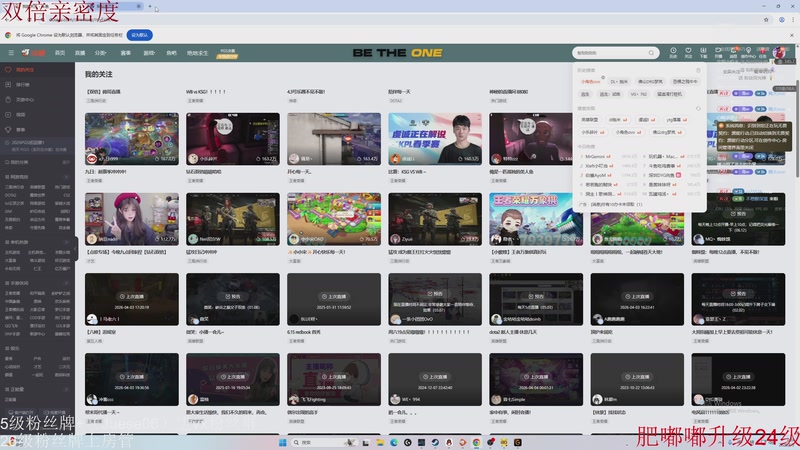Select 我的关注 in the left sidebar
The image size is (800, 450).
pos(37,69)
